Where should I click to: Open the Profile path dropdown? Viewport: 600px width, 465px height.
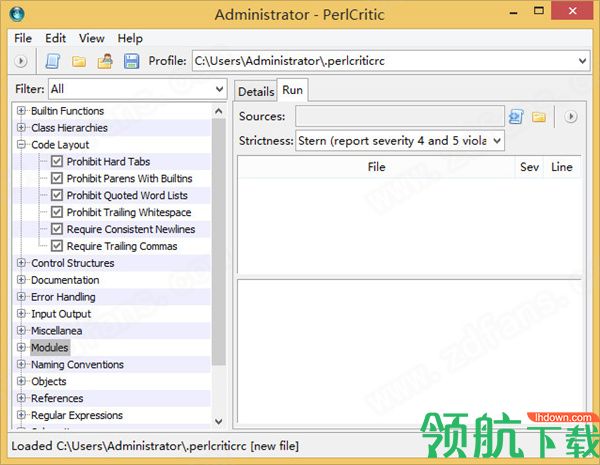pyautogui.click(x=582, y=61)
